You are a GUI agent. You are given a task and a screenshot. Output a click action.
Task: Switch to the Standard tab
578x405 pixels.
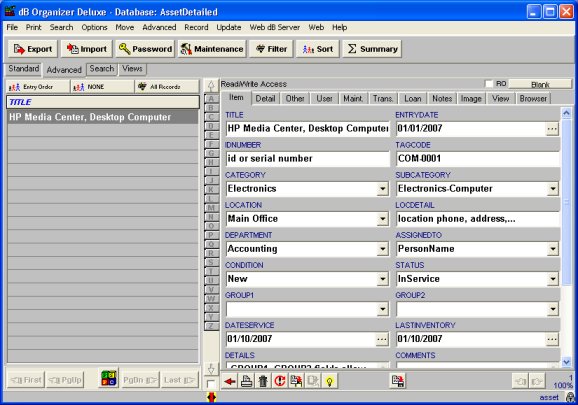click(24, 69)
